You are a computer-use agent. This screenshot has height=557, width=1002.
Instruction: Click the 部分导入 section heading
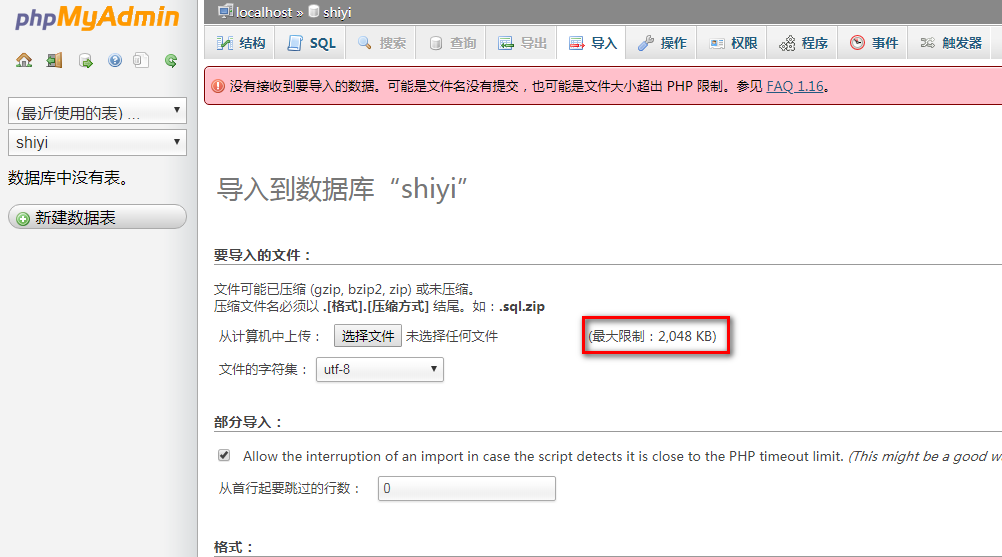pyautogui.click(x=248, y=422)
